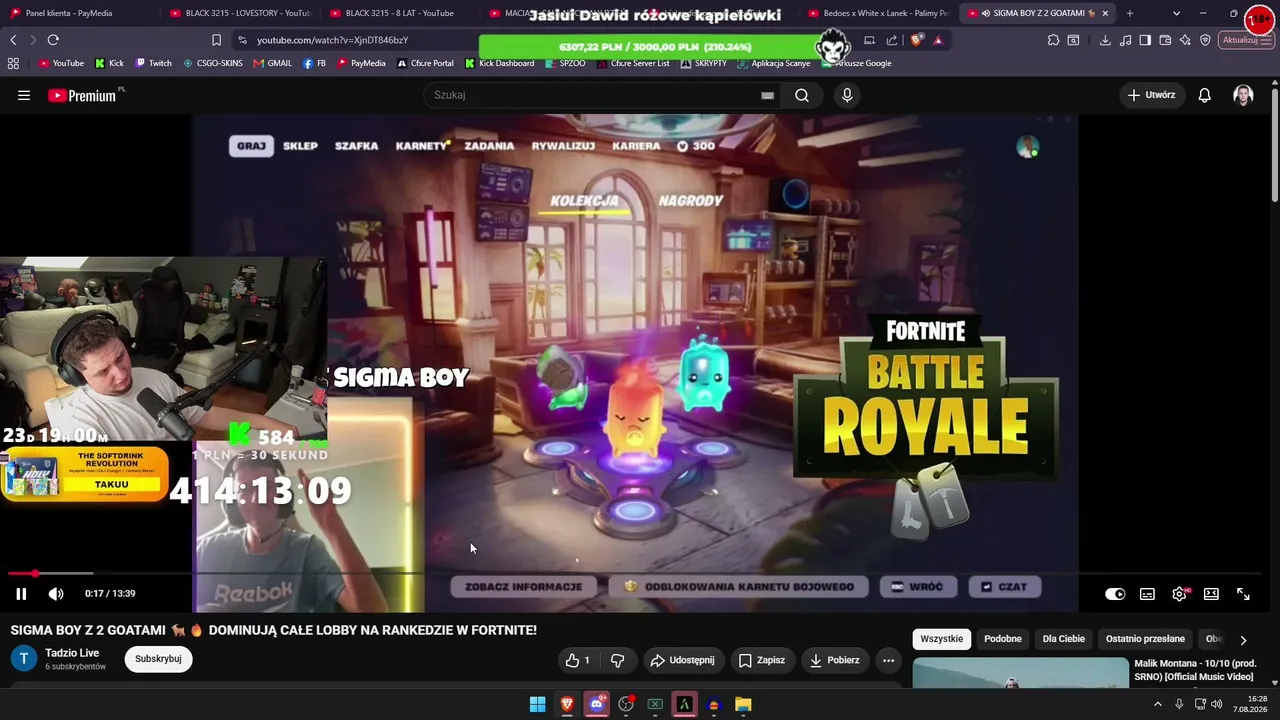The height and width of the screenshot is (720, 1280).
Task: Click the Szukaj search field
Action: click(x=595, y=95)
